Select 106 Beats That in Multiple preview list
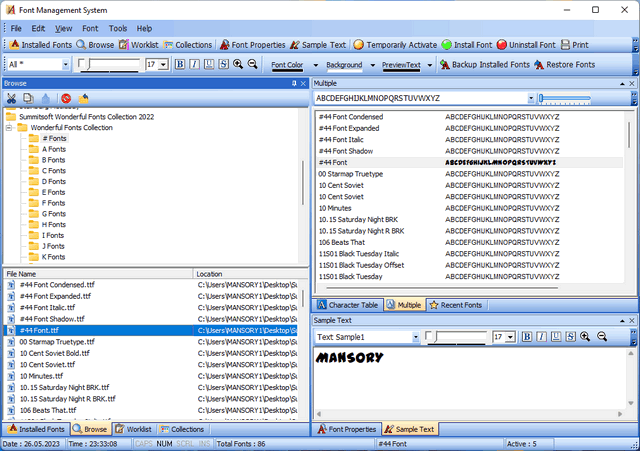 coord(342,242)
